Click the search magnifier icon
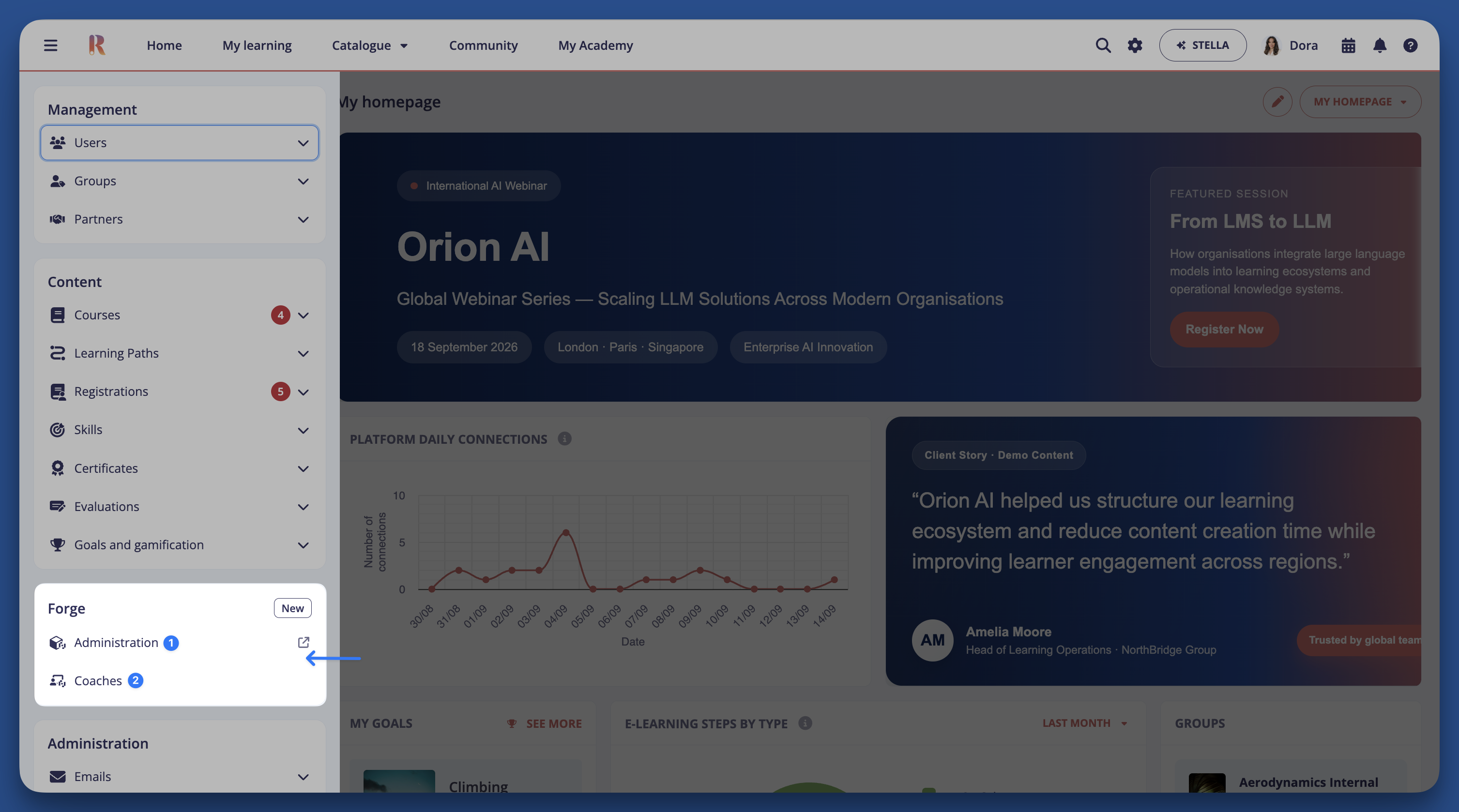Image resolution: width=1459 pixels, height=812 pixels. 1103,45
